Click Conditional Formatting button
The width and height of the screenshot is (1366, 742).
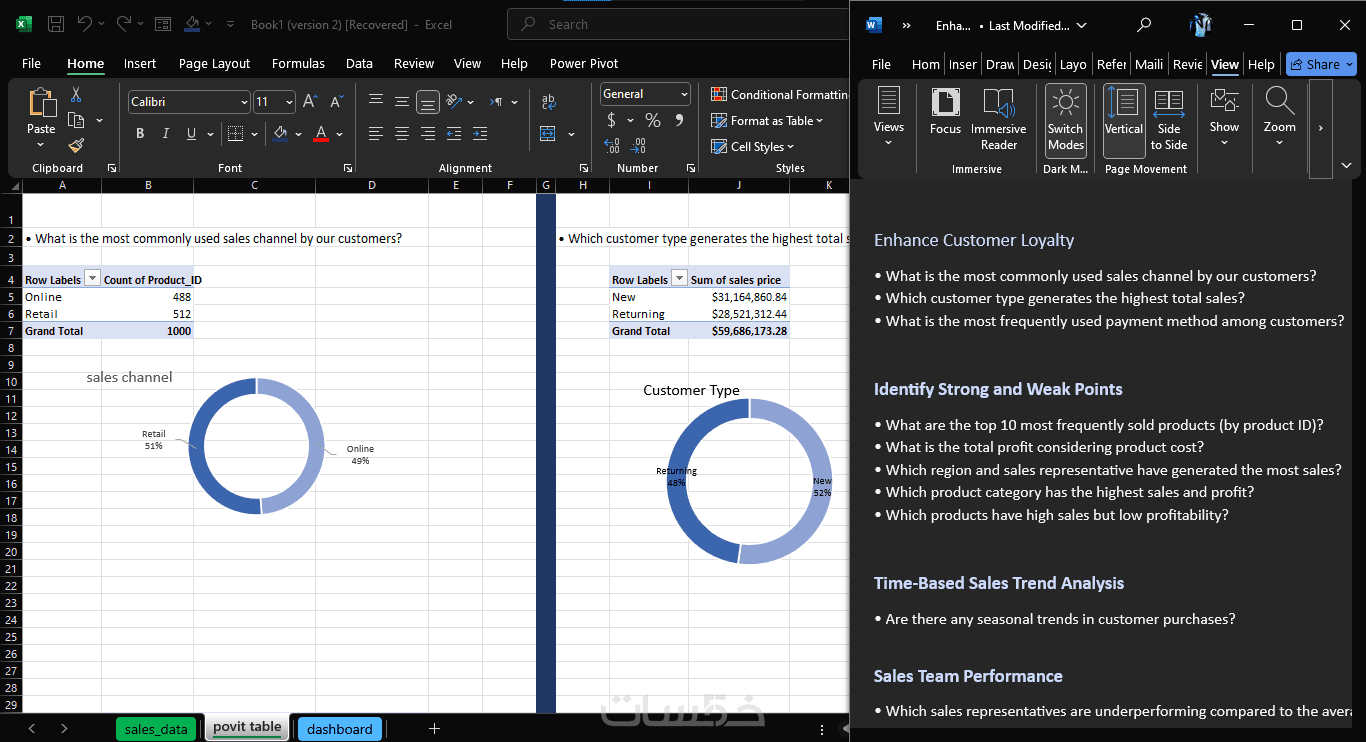pyautogui.click(x=780, y=94)
